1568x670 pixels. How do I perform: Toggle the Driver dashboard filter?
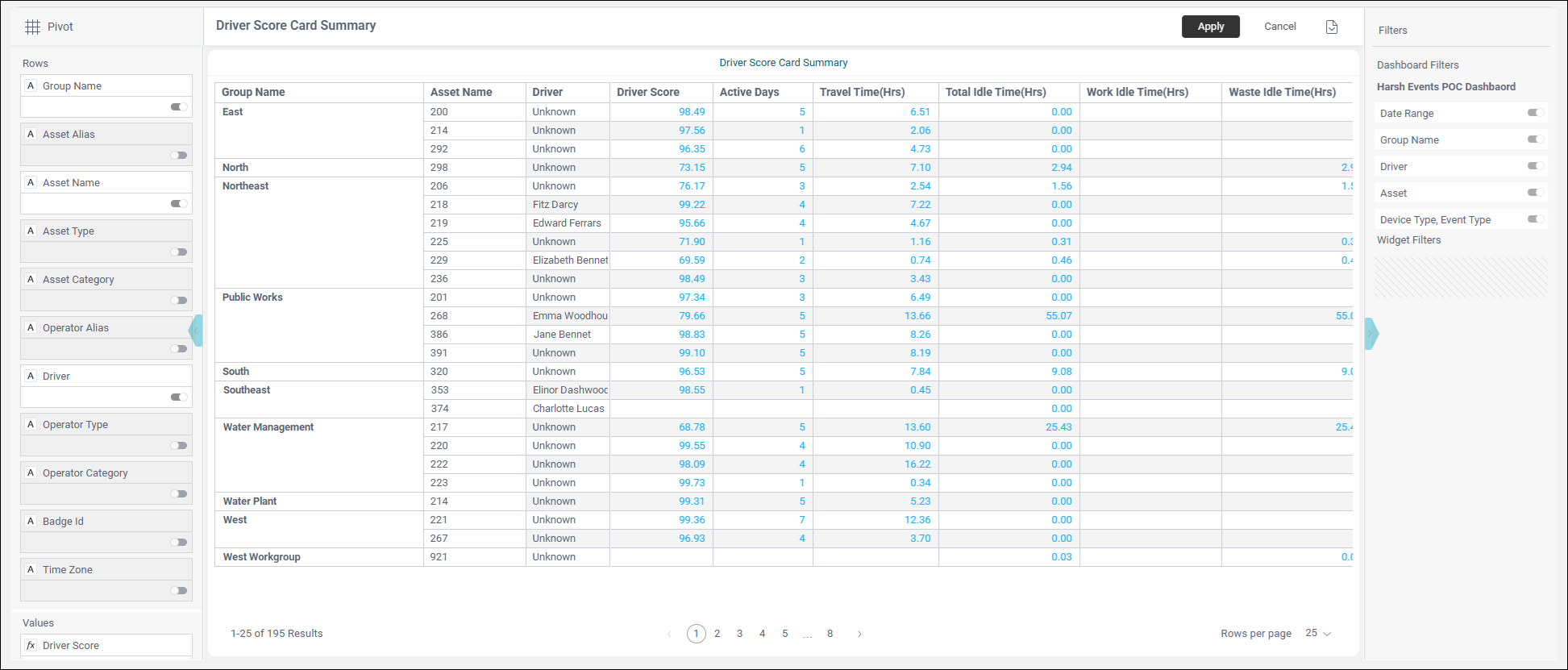(1536, 166)
